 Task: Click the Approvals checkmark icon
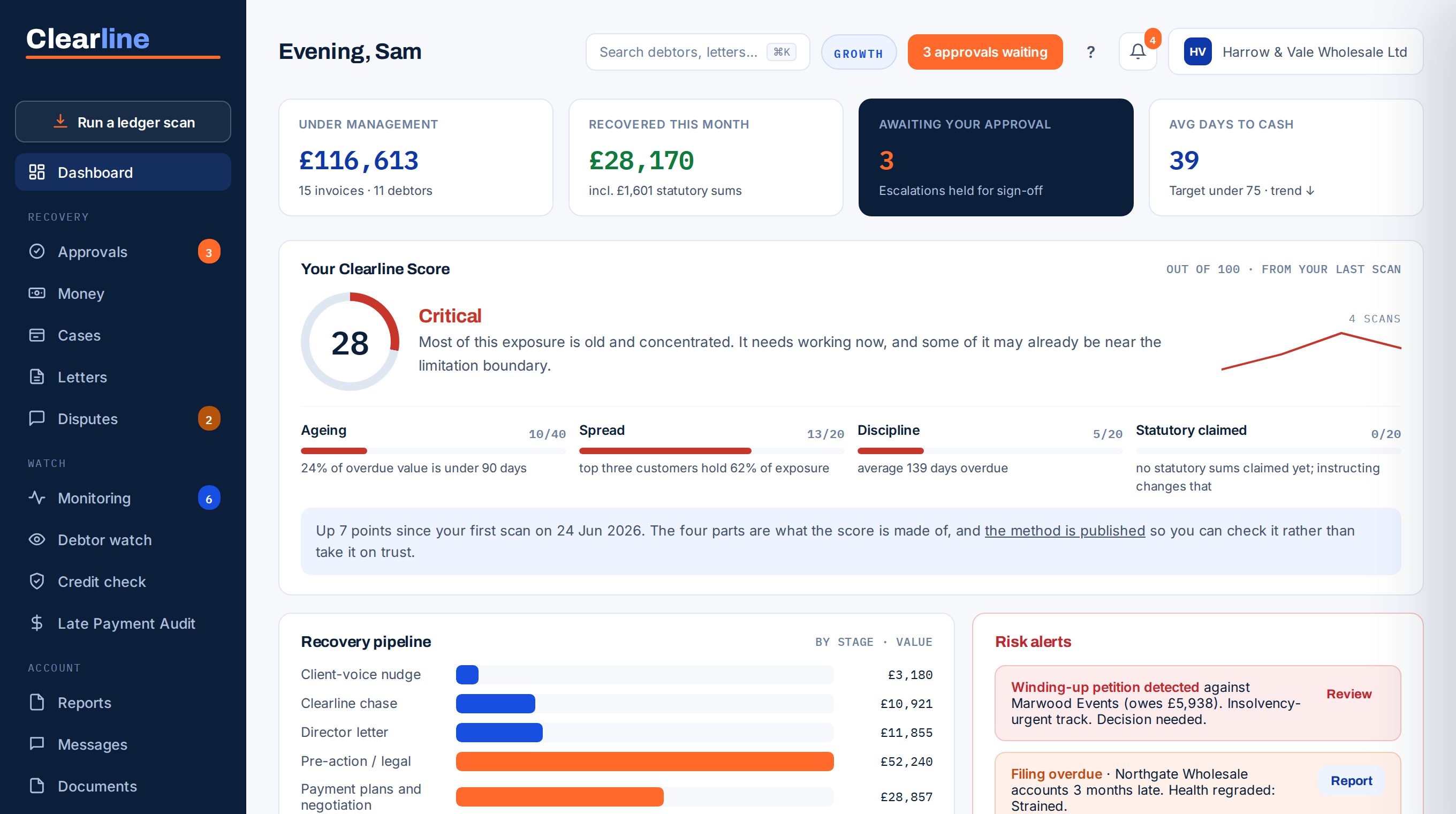tap(37, 251)
